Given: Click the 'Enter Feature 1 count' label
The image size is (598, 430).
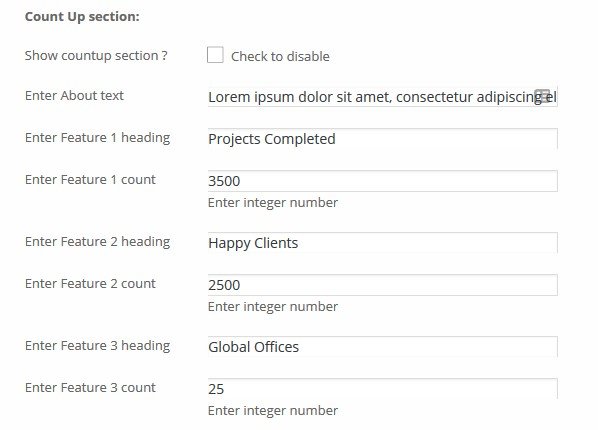Looking at the screenshot, I should pos(90,179).
